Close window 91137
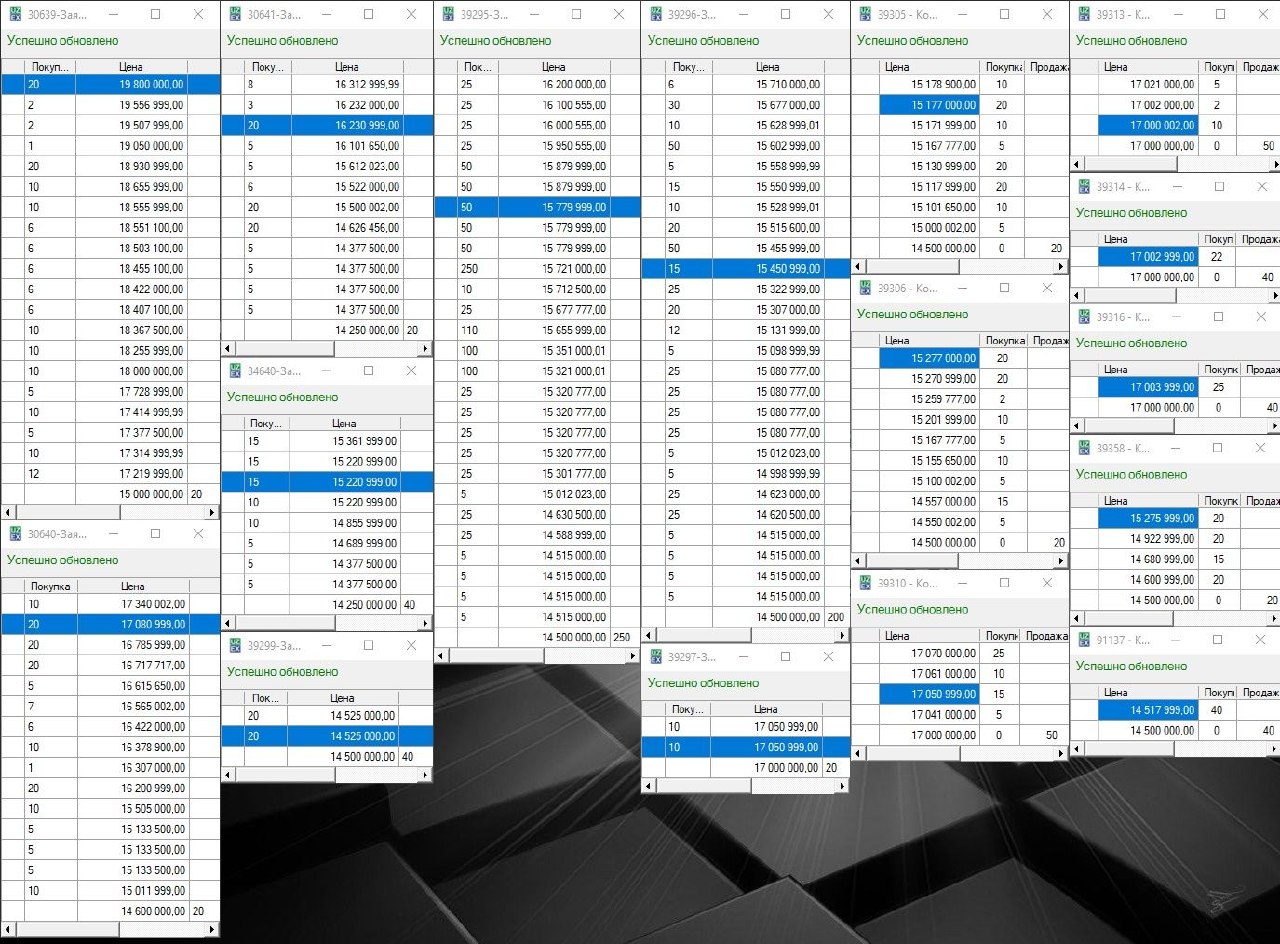1280x944 pixels. pos(1262,639)
